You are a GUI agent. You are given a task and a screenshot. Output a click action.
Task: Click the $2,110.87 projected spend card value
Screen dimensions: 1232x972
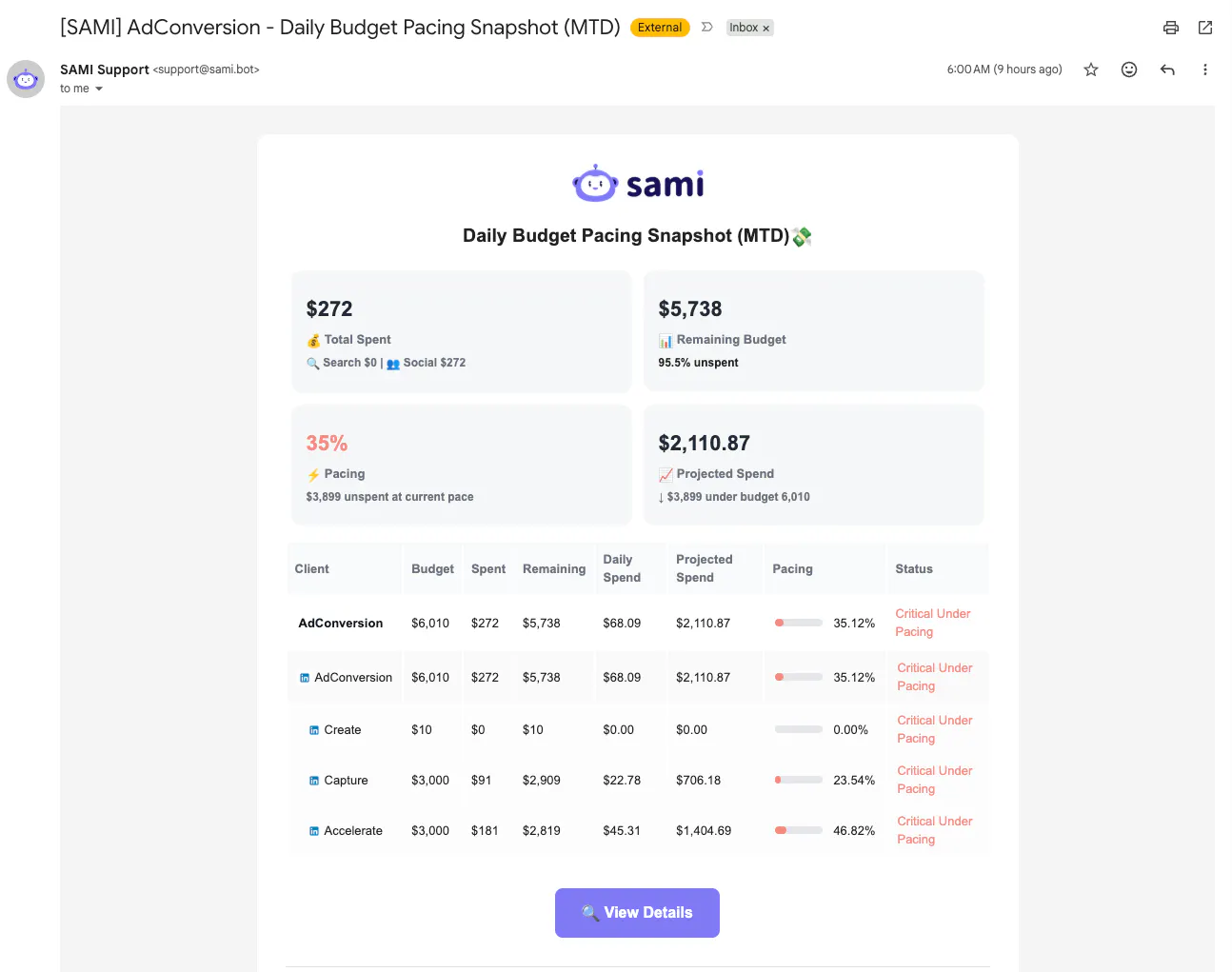pos(705,444)
